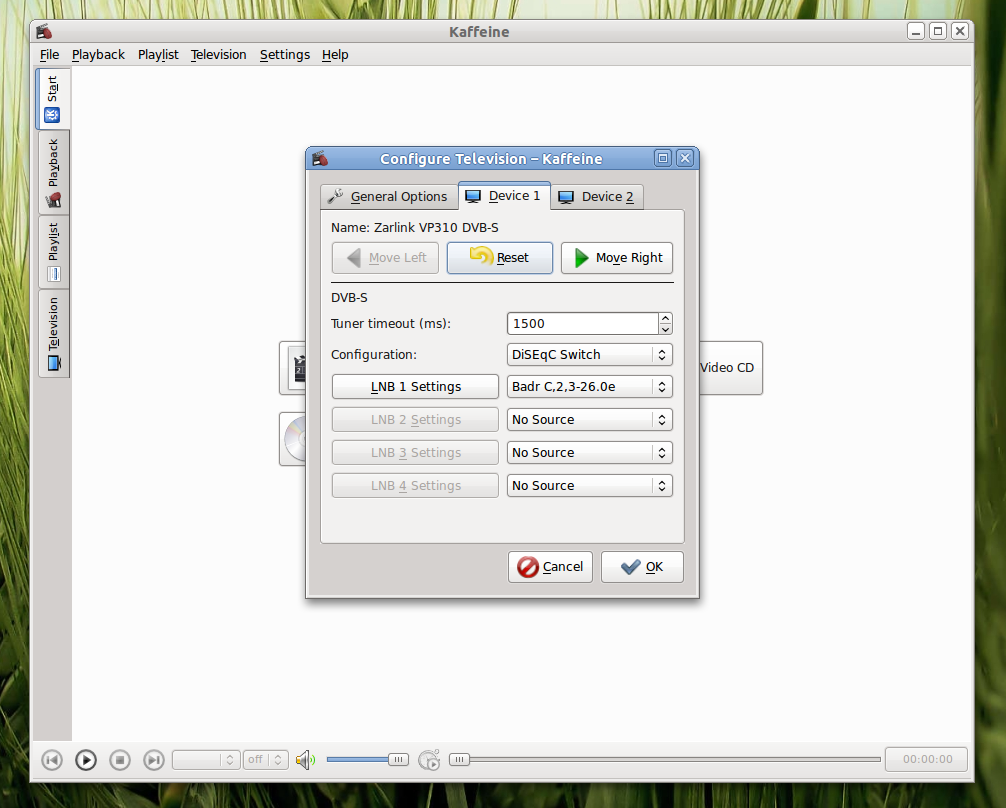Click the next track button
1006x808 pixels.
(153, 760)
